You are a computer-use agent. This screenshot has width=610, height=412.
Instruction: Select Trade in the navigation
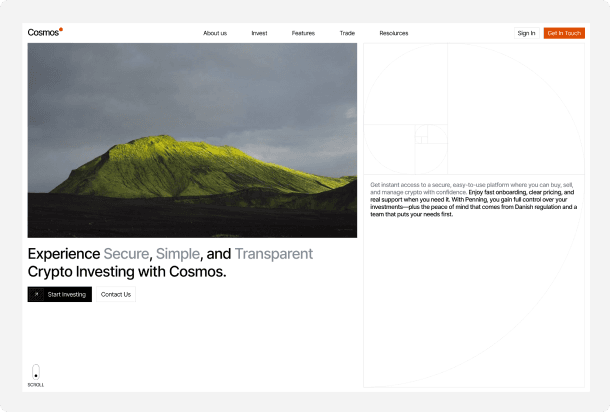pyautogui.click(x=347, y=33)
